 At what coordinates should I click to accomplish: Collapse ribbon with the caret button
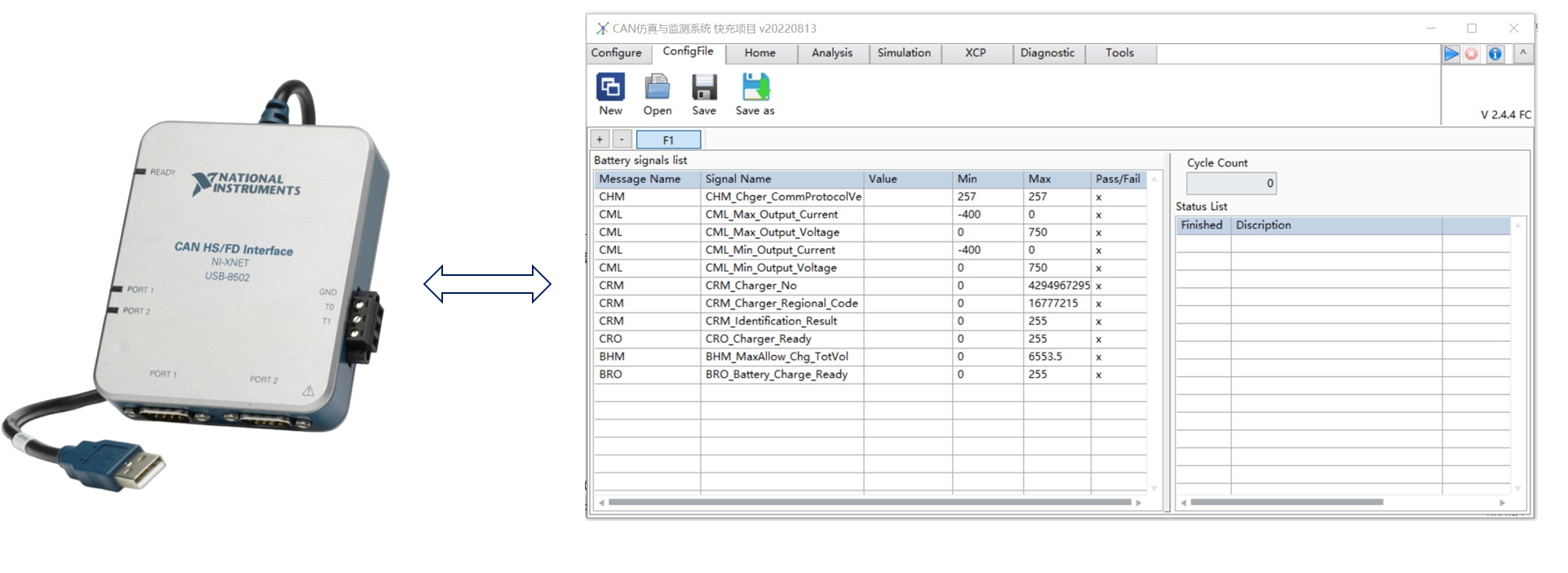point(1522,54)
